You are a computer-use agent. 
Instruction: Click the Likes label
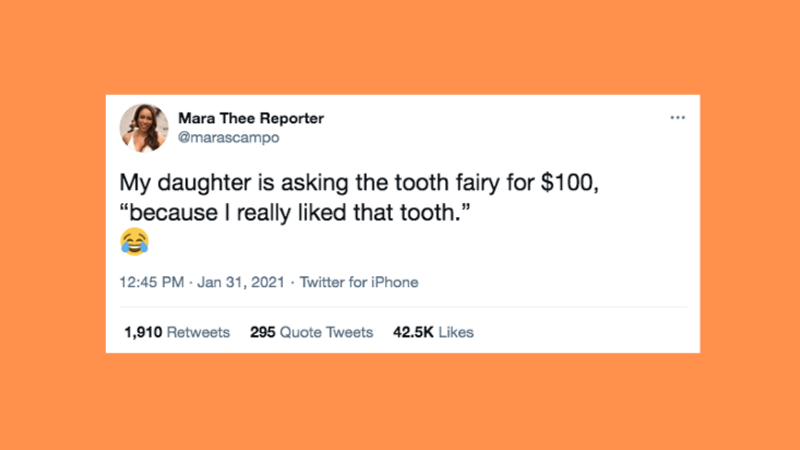coord(455,332)
